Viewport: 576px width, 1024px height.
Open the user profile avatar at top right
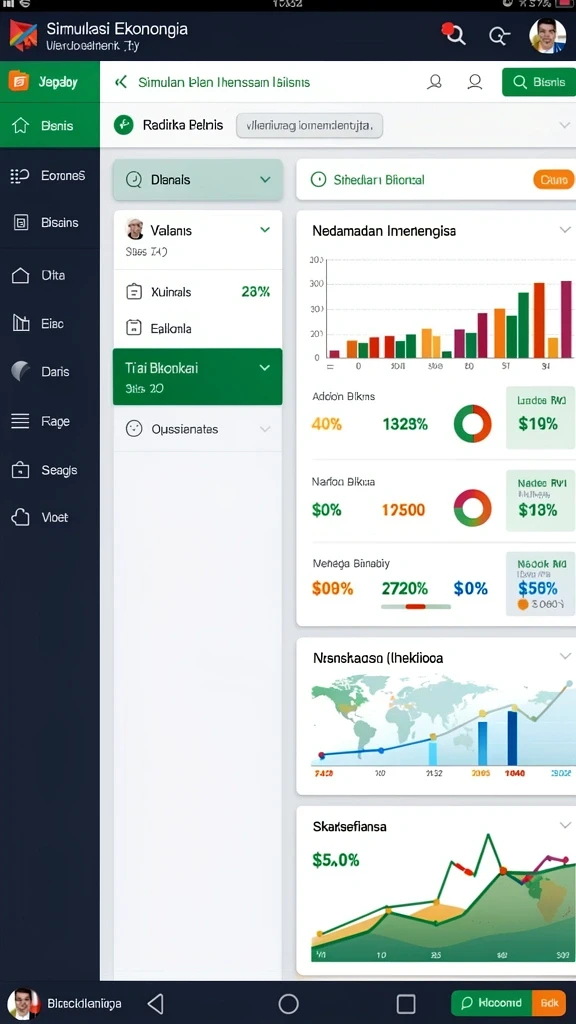click(x=547, y=35)
